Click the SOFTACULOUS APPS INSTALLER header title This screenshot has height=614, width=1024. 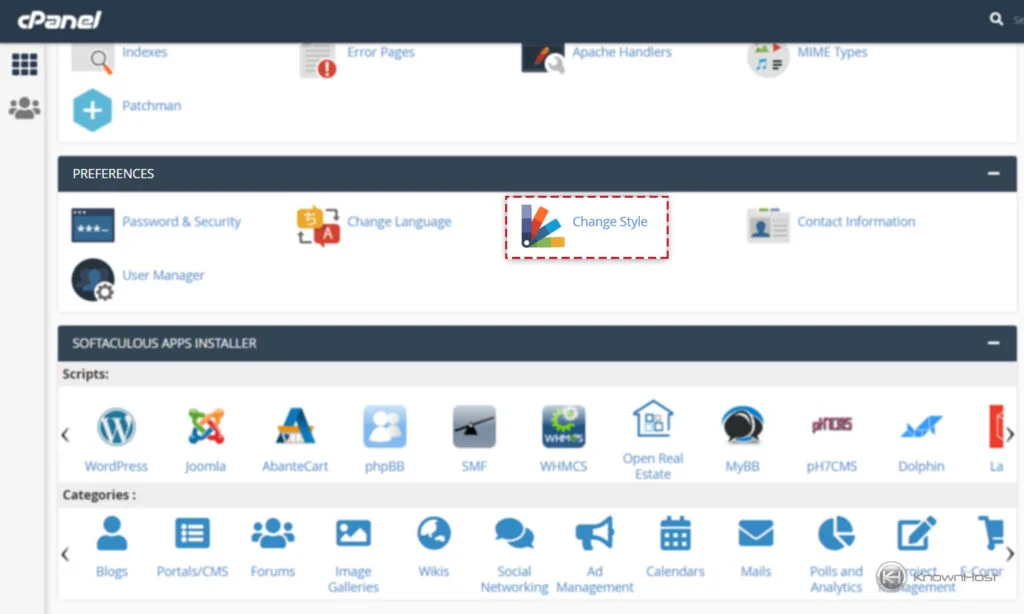click(x=165, y=343)
